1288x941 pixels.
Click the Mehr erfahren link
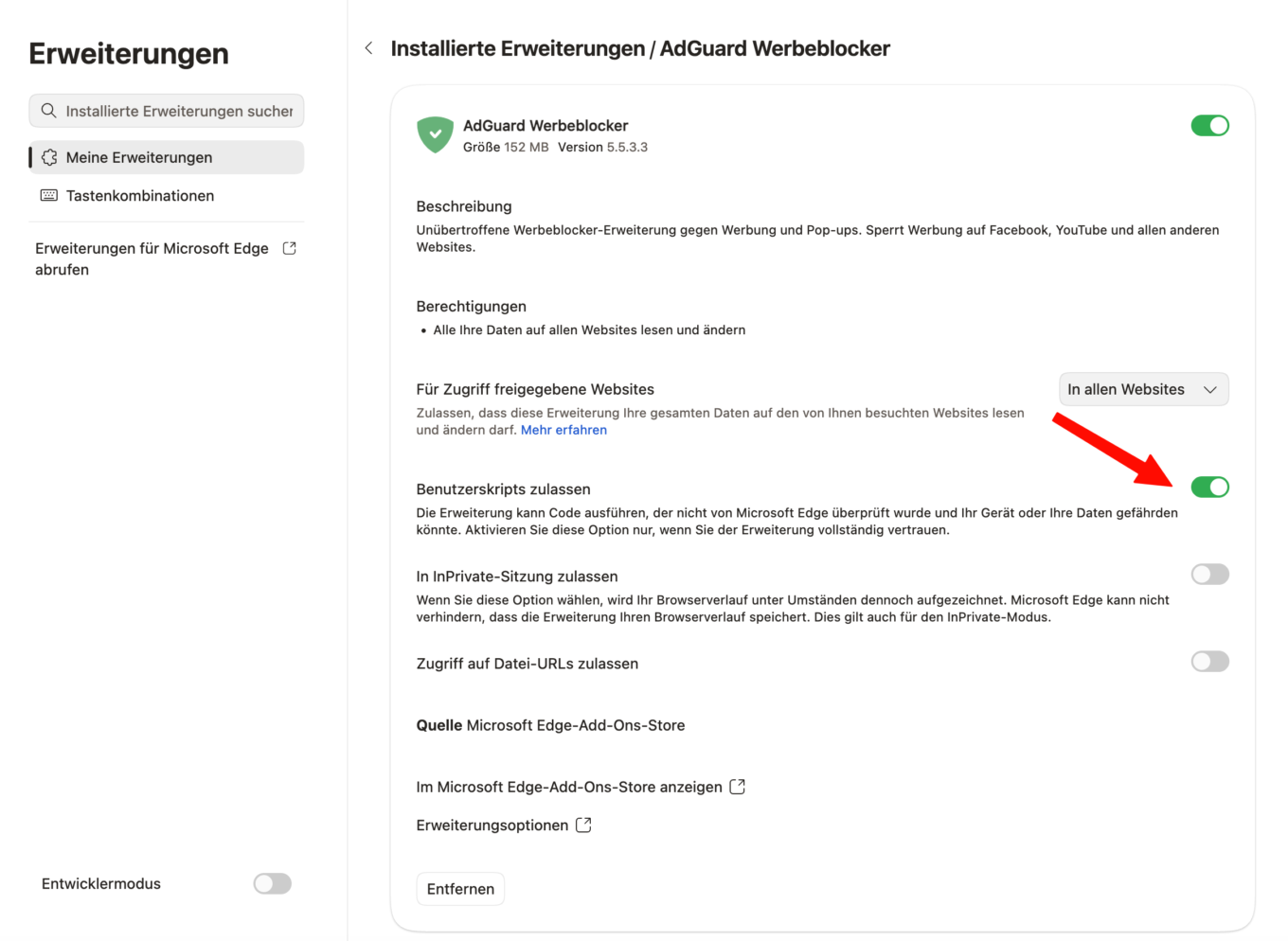[x=563, y=430]
